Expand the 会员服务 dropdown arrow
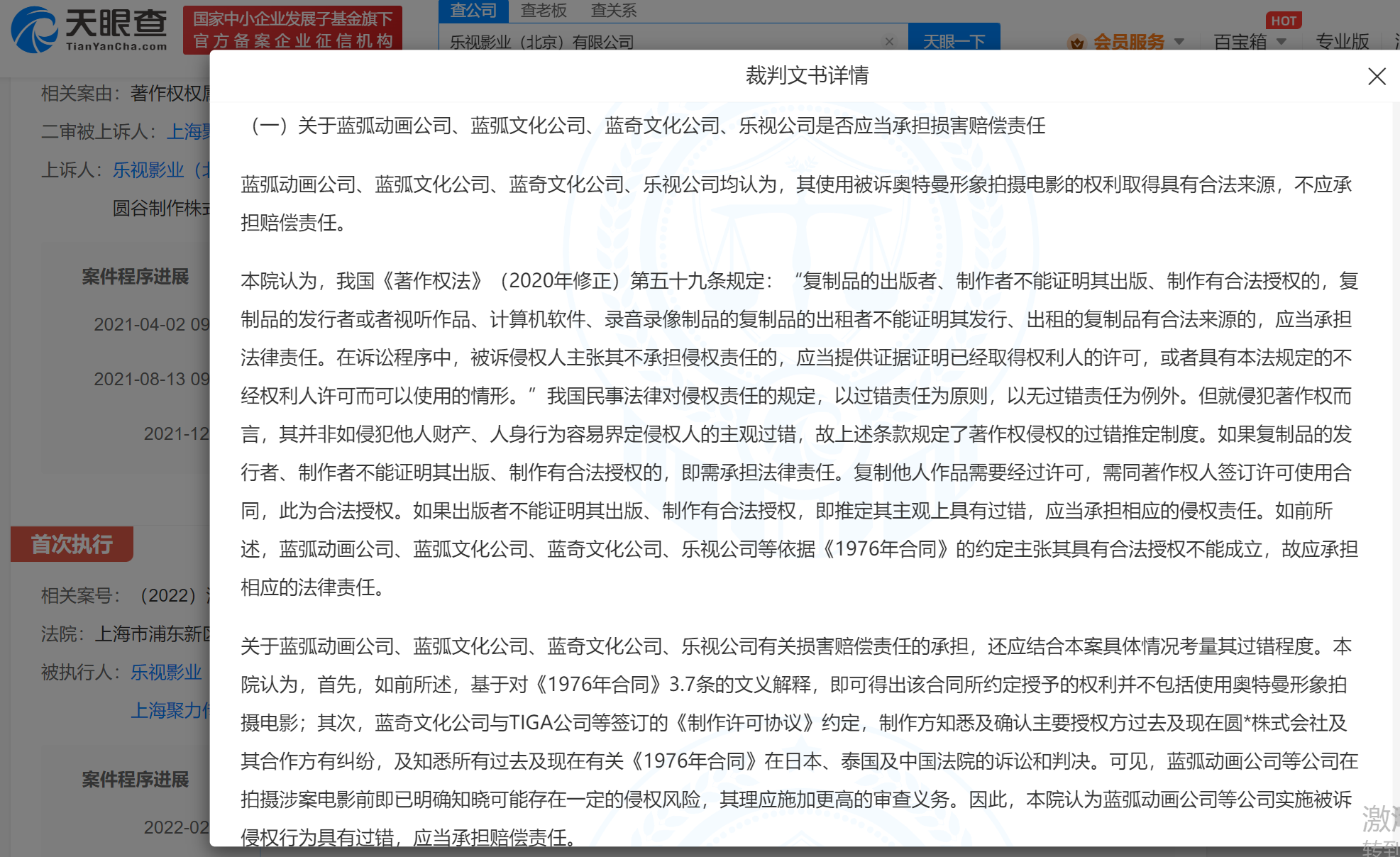 pos(1179,41)
